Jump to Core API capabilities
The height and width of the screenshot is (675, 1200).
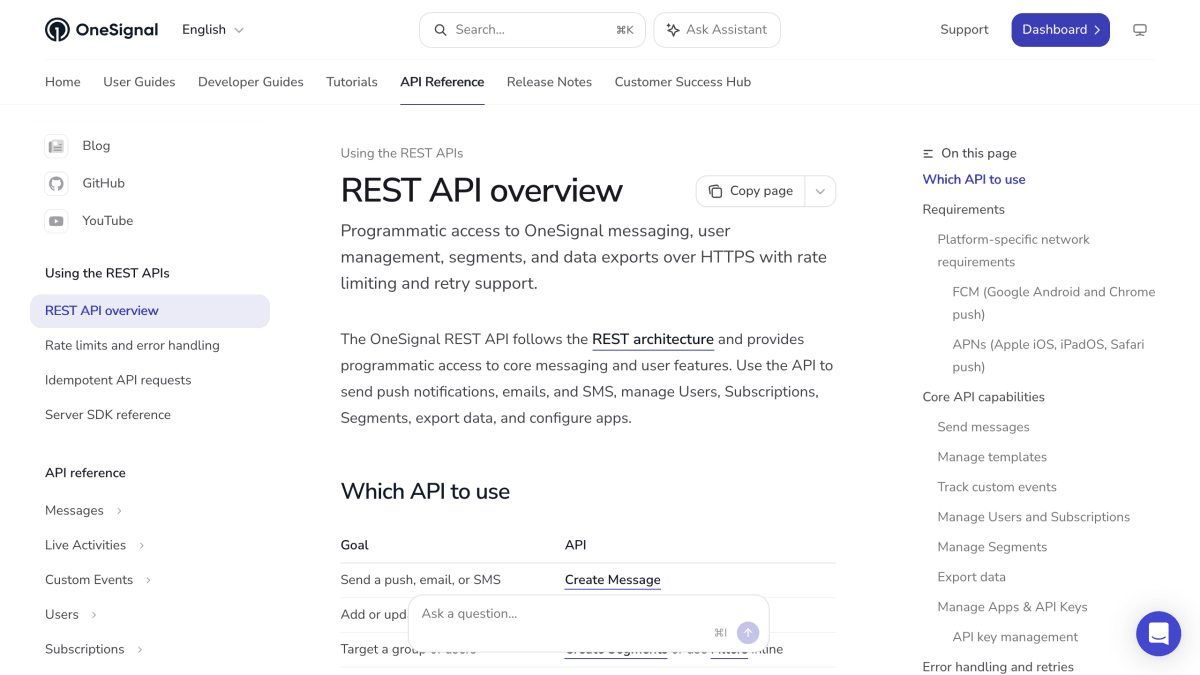tap(983, 397)
